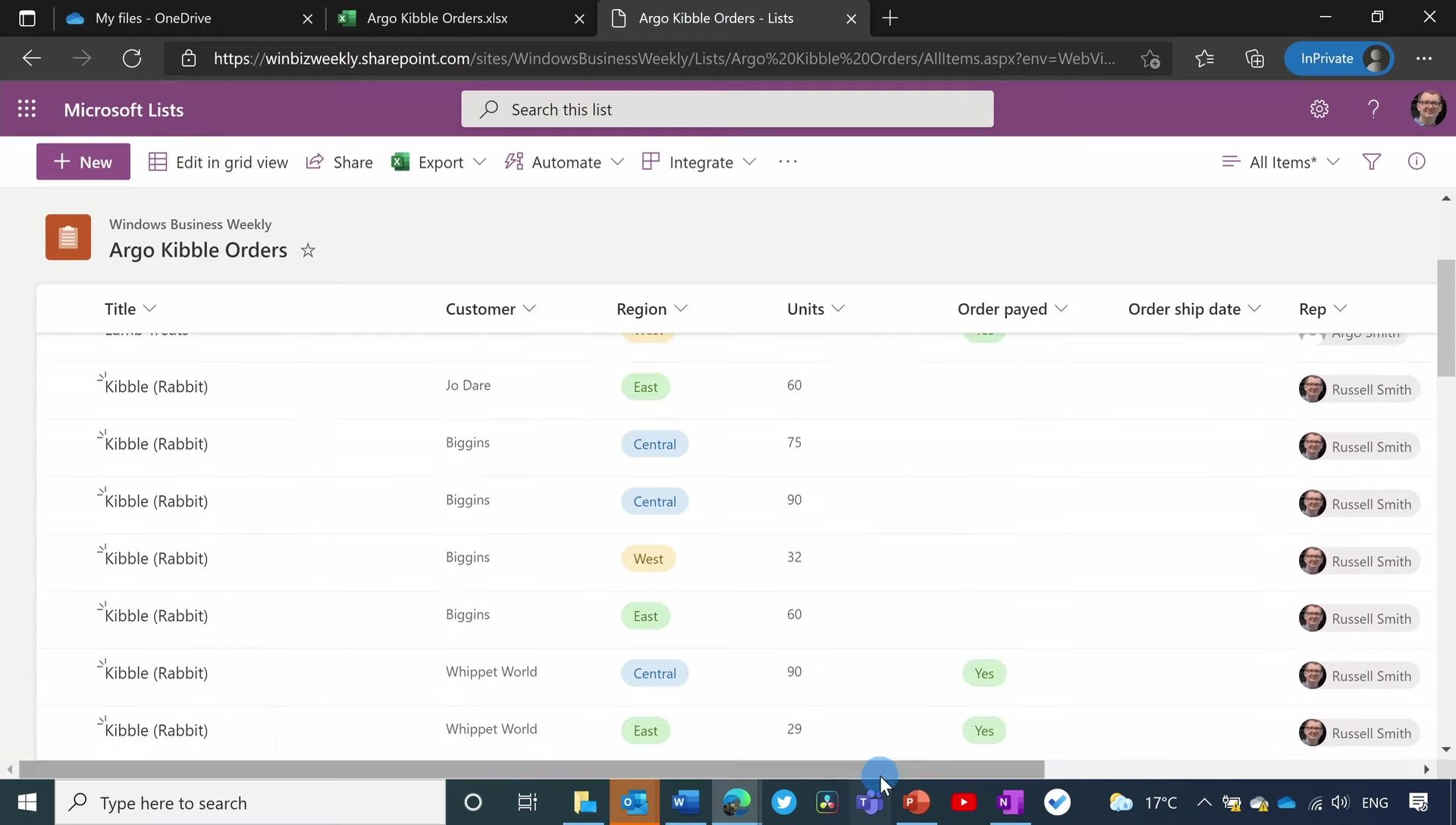Open the Twitter taskbar icon

[x=783, y=802]
